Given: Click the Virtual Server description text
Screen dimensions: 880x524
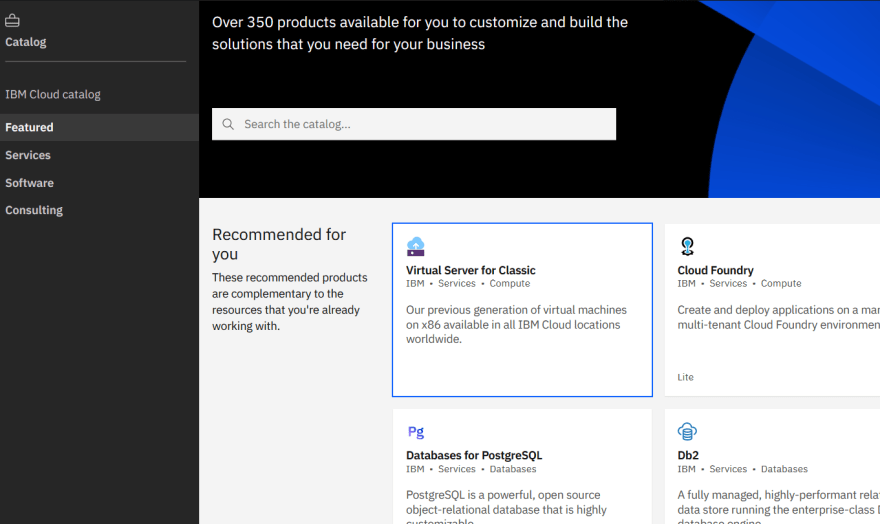Looking at the screenshot, I should click(516, 324).
